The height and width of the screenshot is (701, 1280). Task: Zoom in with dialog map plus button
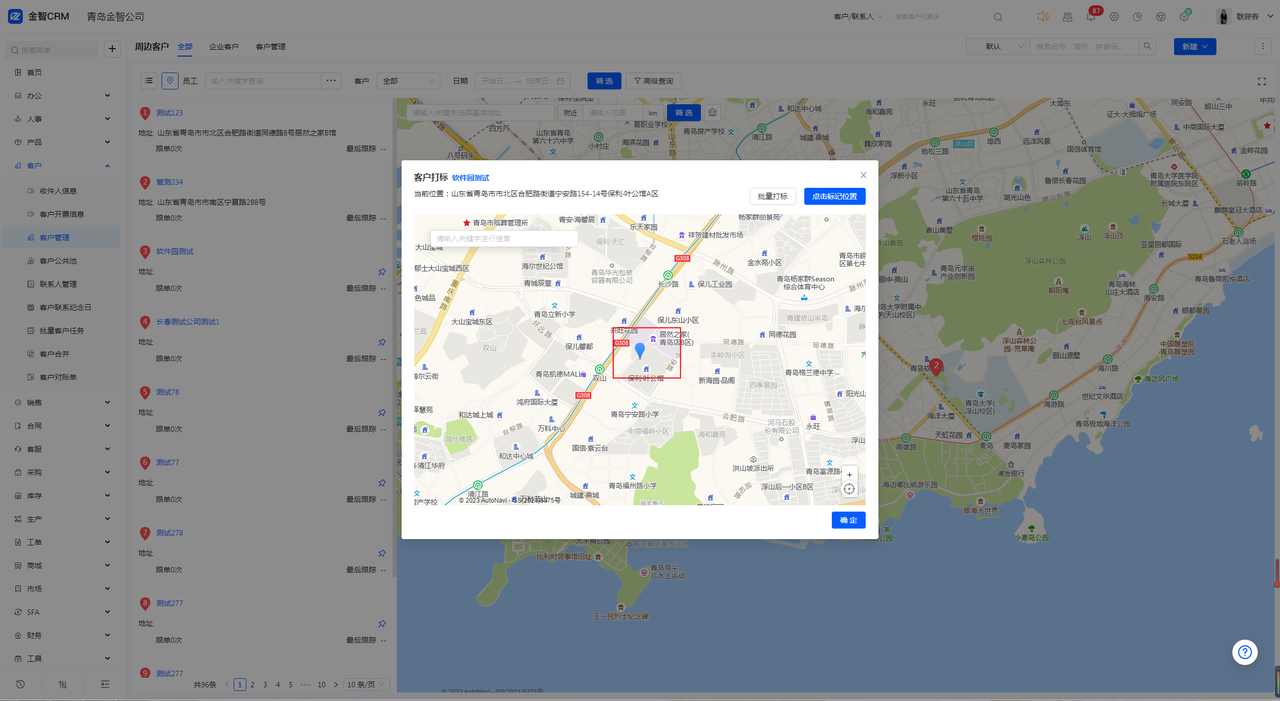849,475
